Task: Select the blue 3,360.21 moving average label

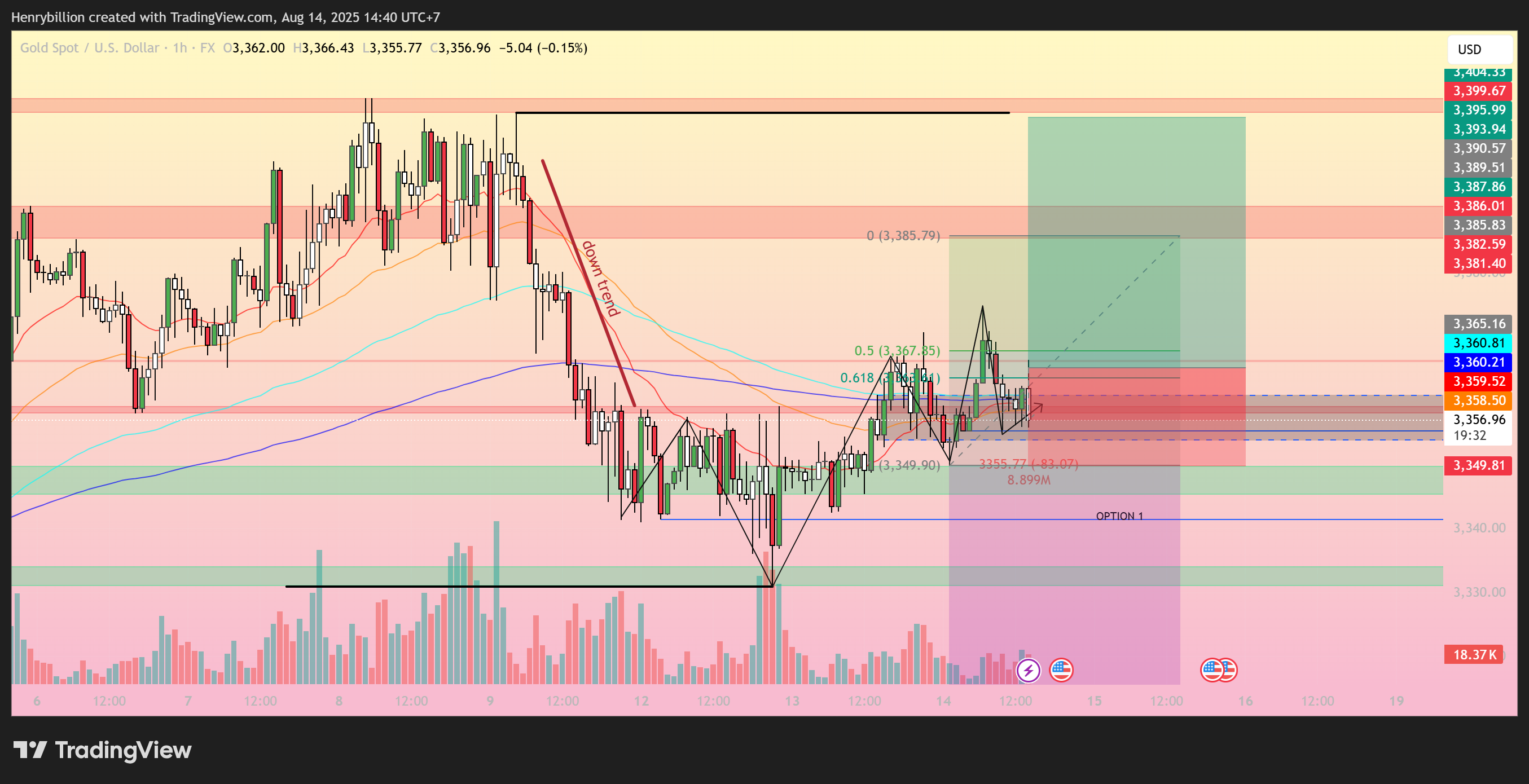Action: point(1478,362)
